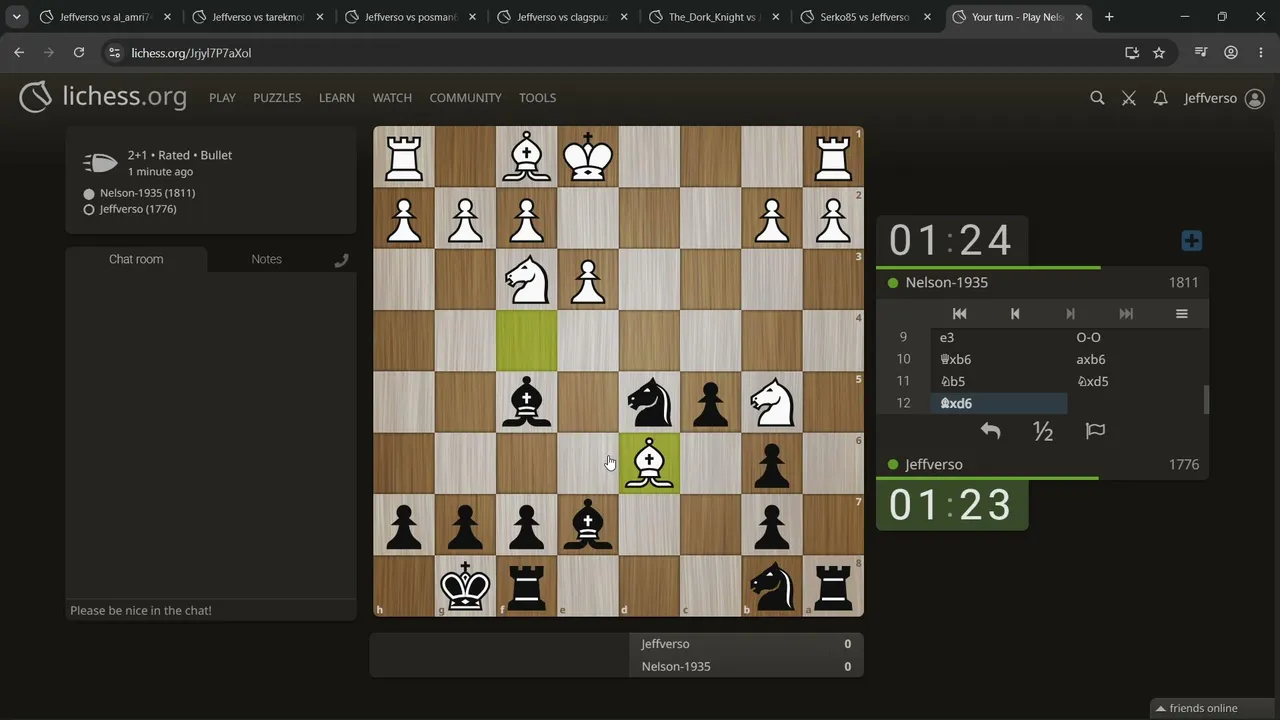This screenshot has width=1280, height=720.
Task: Close the Your turn browser tab
Action: (x=1079, y=17)
